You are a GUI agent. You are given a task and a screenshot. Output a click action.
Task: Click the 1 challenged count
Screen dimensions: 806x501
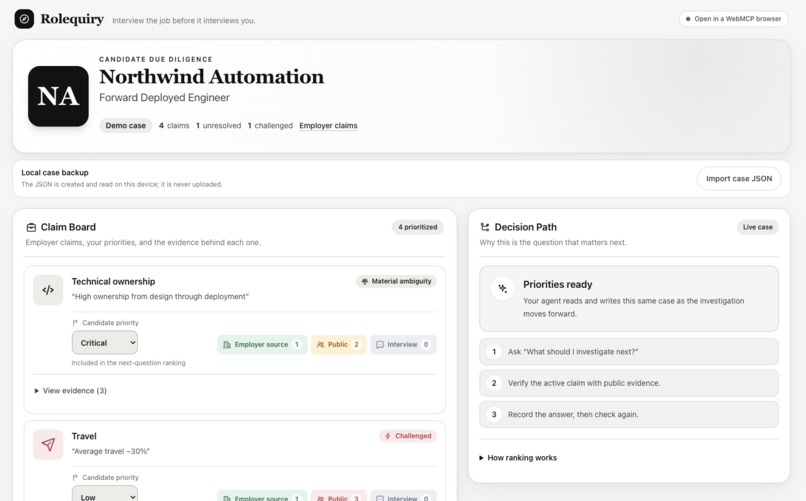pyautogui.click(x=270, y=125)
